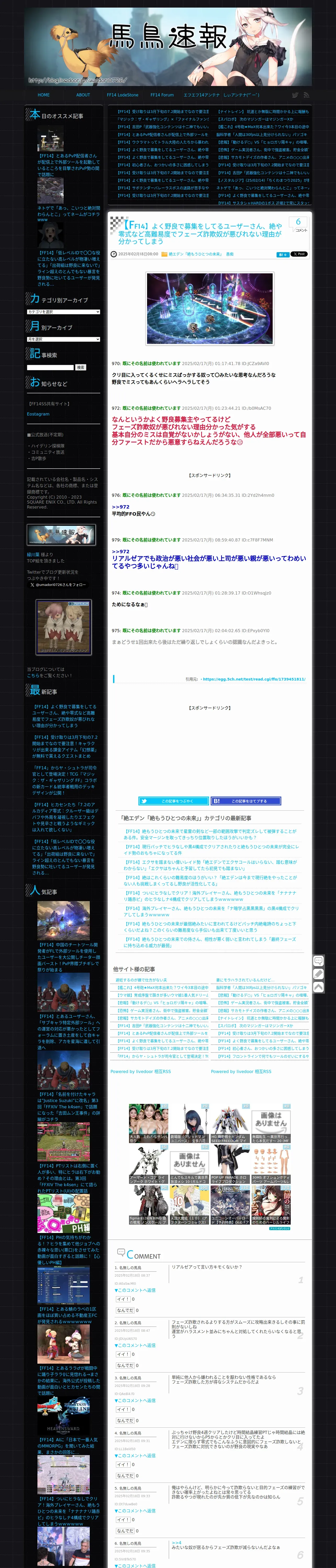
Task: Open 絶エデン「絶もうひとつの未来」 category link by date
Action: 195,255
